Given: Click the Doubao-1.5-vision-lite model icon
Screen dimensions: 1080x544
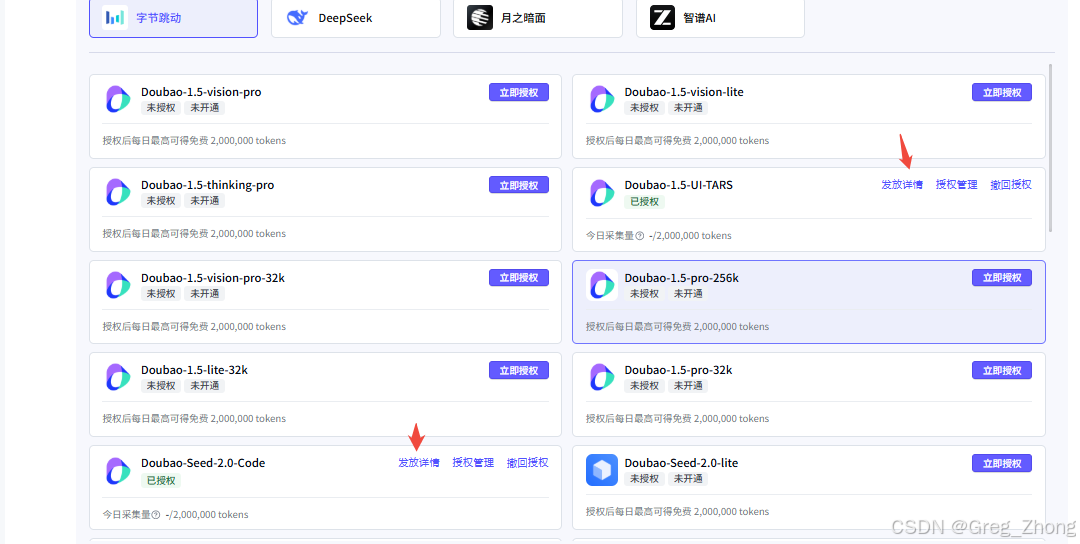Looking at the screenshot, I should pos(601,99).
